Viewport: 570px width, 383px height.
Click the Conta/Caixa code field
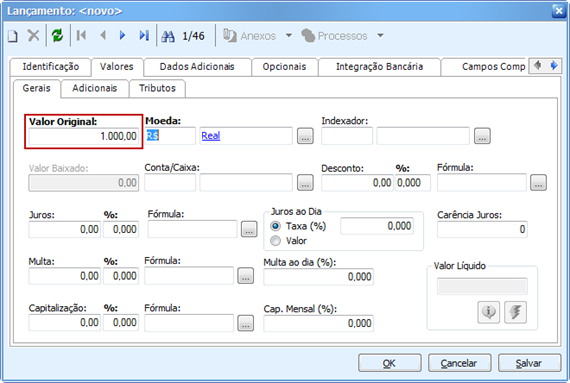tap(170, 182)
